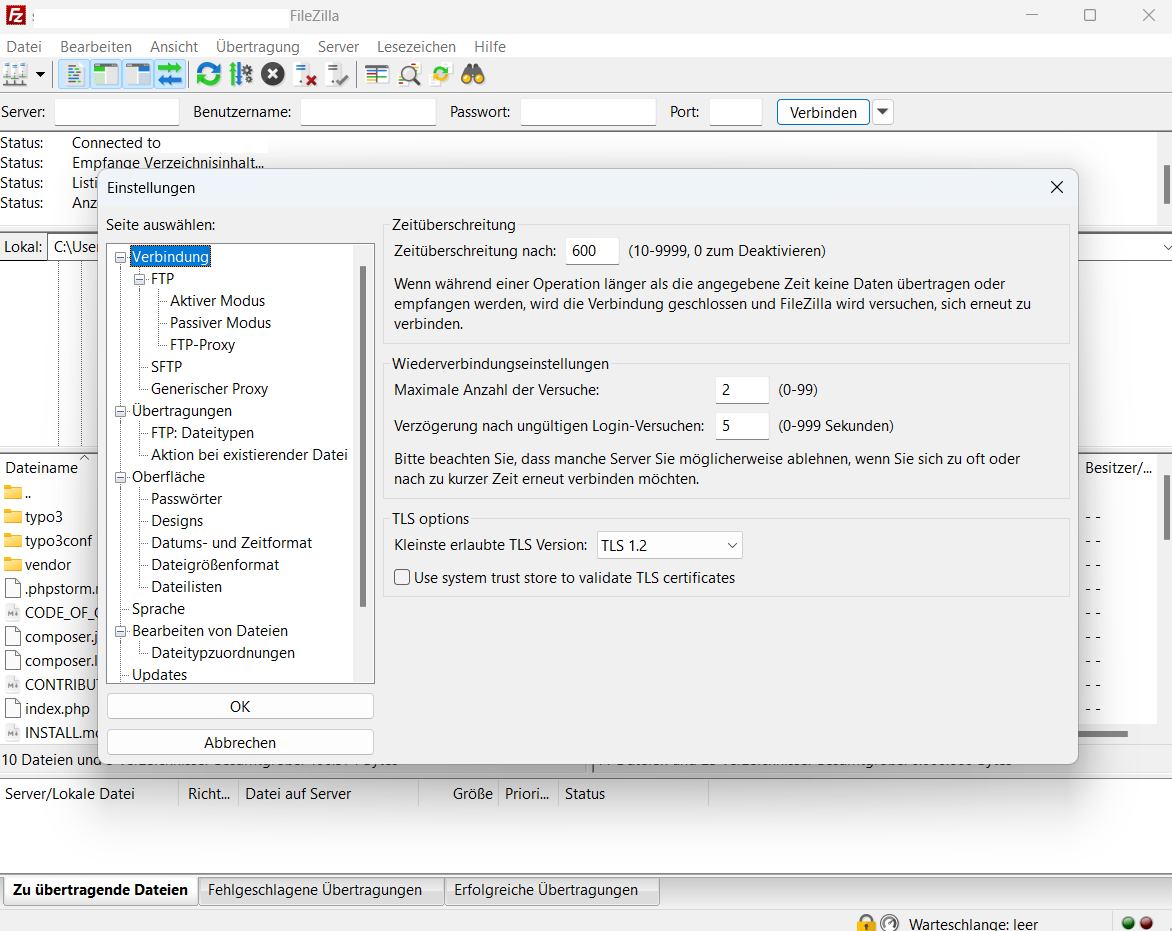Image resolution: width=1172 pixels, height=931 pixels.
Task: Click the Verbinden quickconnect button
Action: [823, 112]
